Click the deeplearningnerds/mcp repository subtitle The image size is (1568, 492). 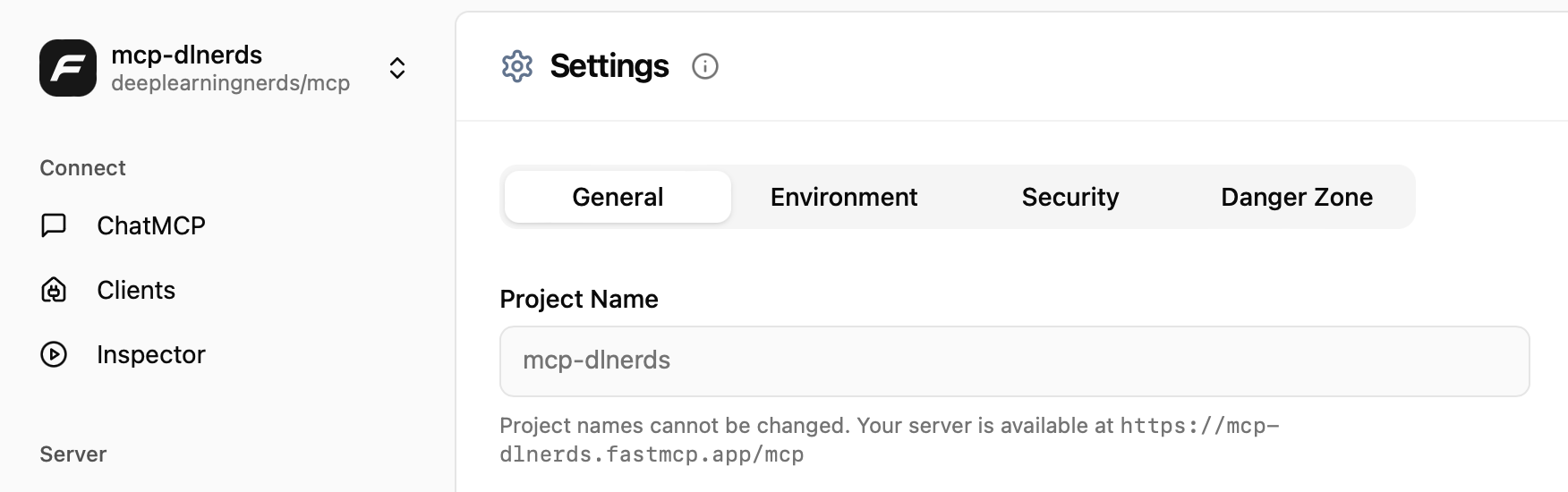tap(230, 83)
